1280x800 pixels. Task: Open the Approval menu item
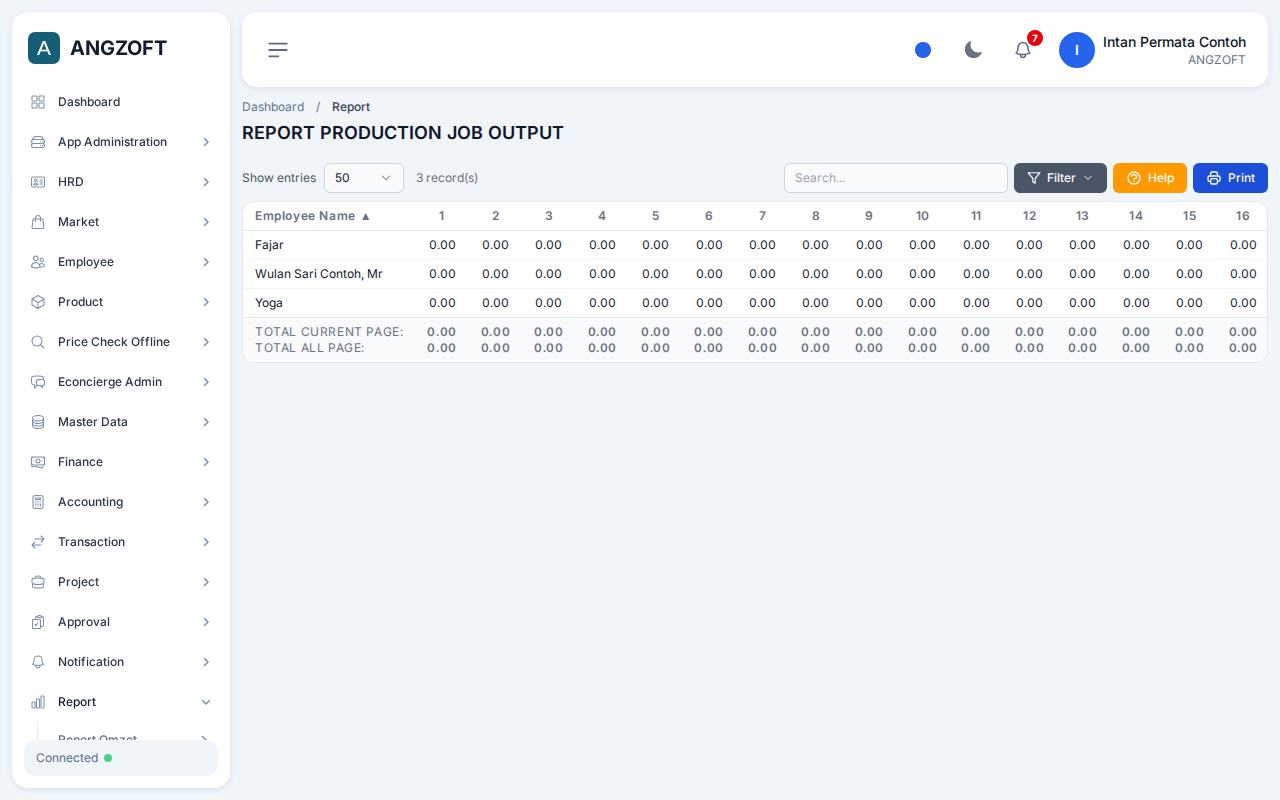pyautogui.click(x=121, y=622)
